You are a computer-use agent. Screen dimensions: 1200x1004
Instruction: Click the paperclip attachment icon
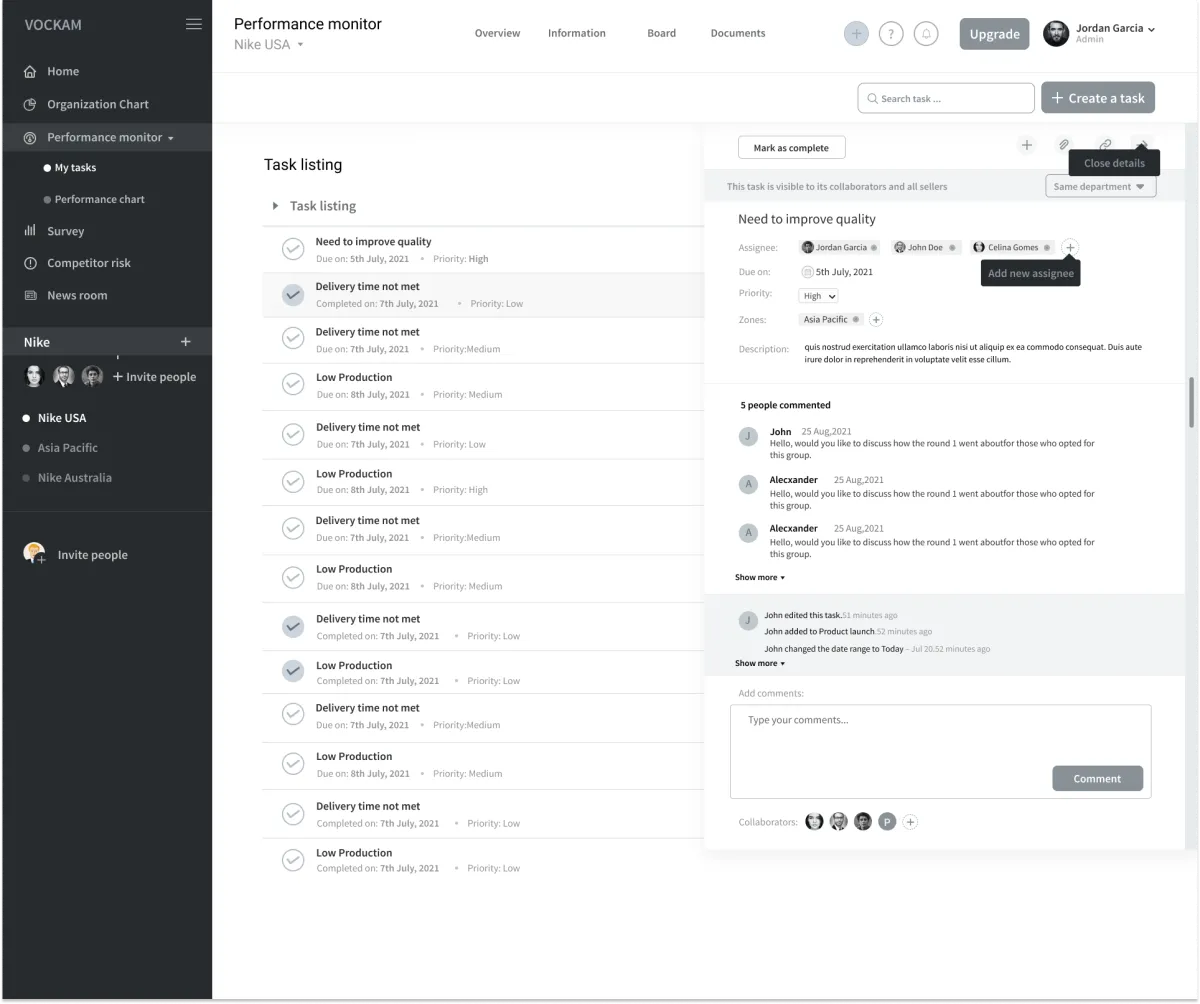pyautogui.click(x=1064, y=146)
